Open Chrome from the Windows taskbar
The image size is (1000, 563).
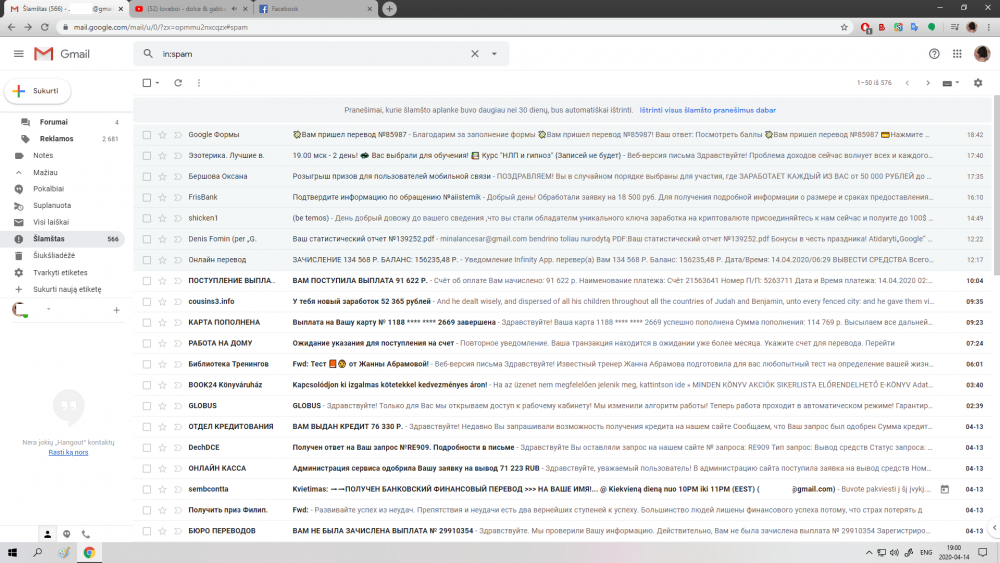pos(89,552)
